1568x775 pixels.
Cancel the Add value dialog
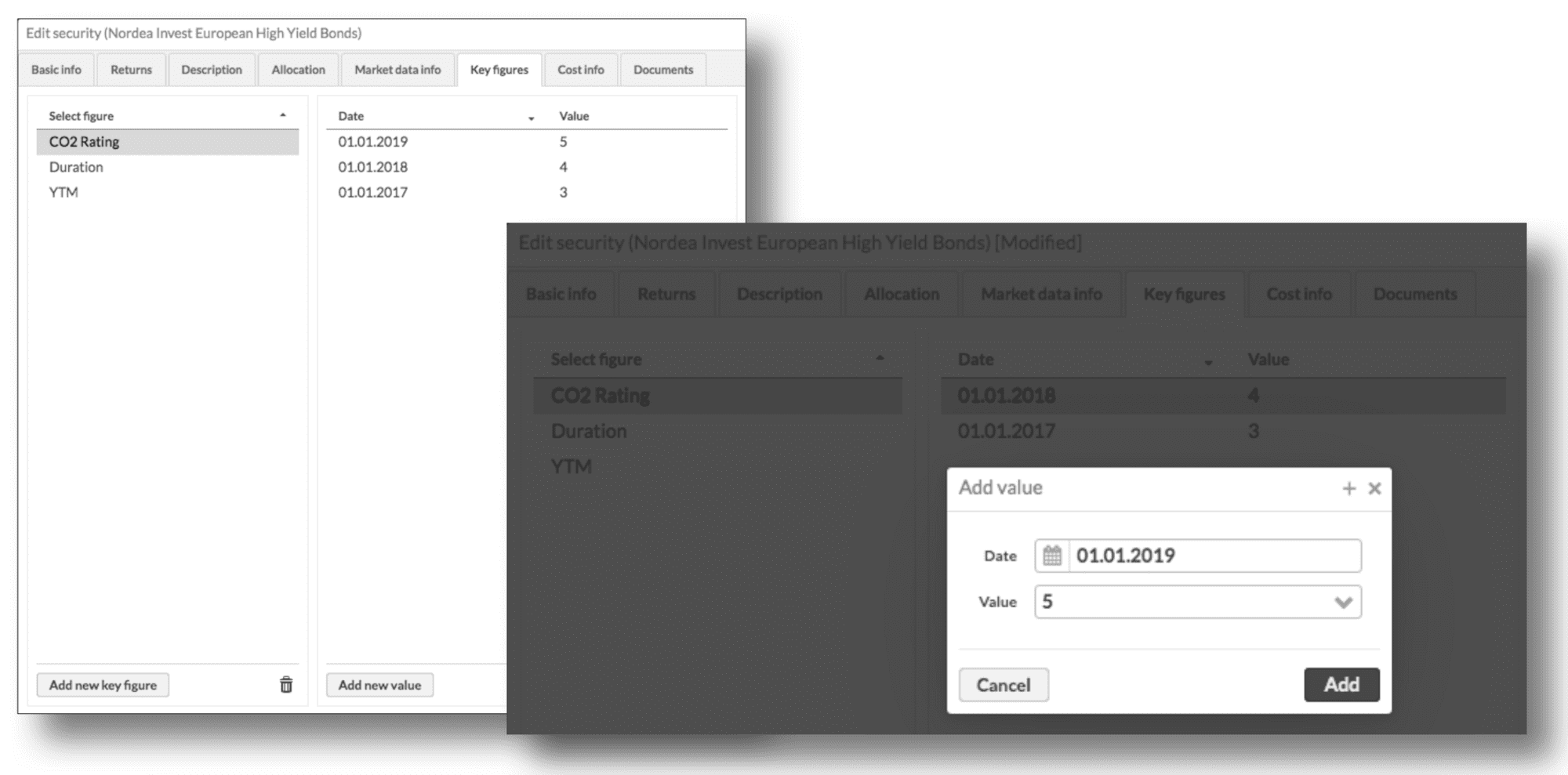1004,685
